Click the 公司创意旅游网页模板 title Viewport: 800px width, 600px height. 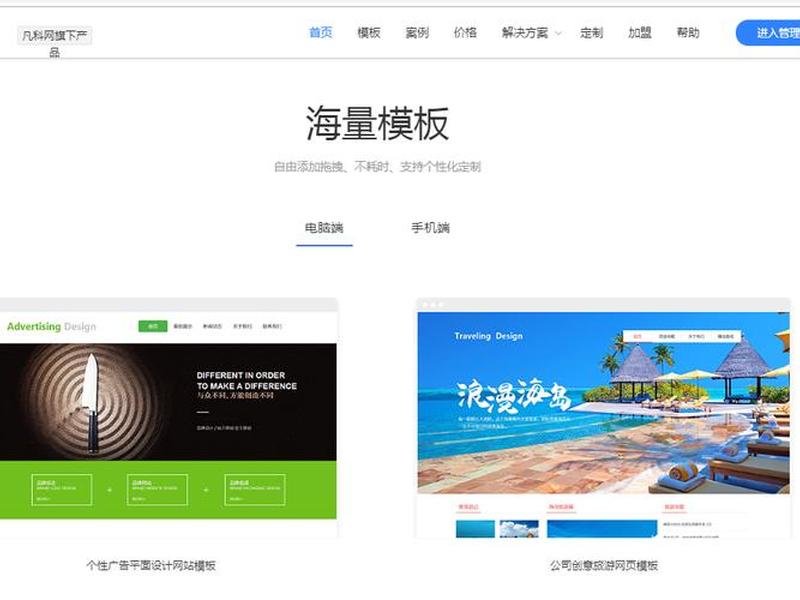click(604, 565)
